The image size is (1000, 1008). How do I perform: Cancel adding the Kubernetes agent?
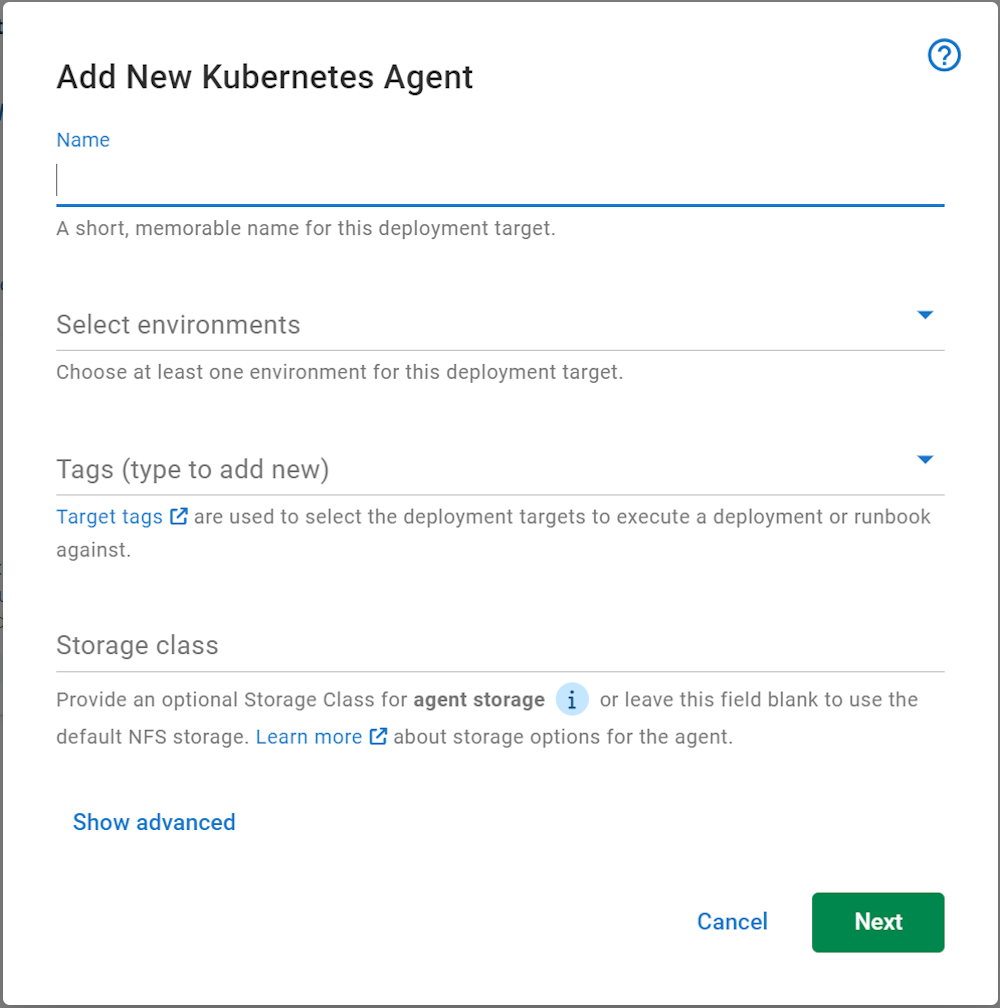[x=732, y=922]
